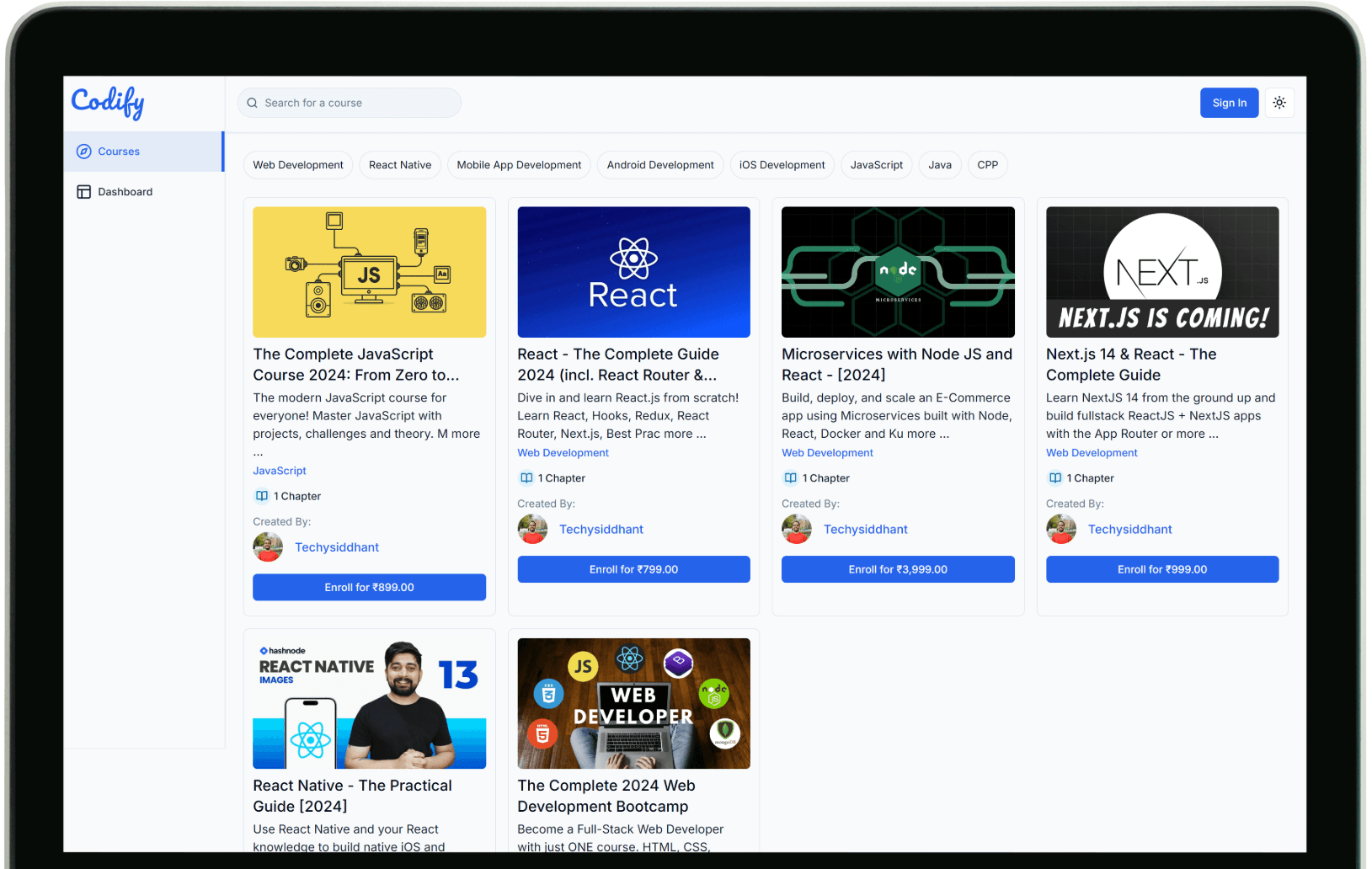The width and height of the screenshot is (1372, 869).
Task: Filter by iOS Development chip
Action: tap(782, 165)
